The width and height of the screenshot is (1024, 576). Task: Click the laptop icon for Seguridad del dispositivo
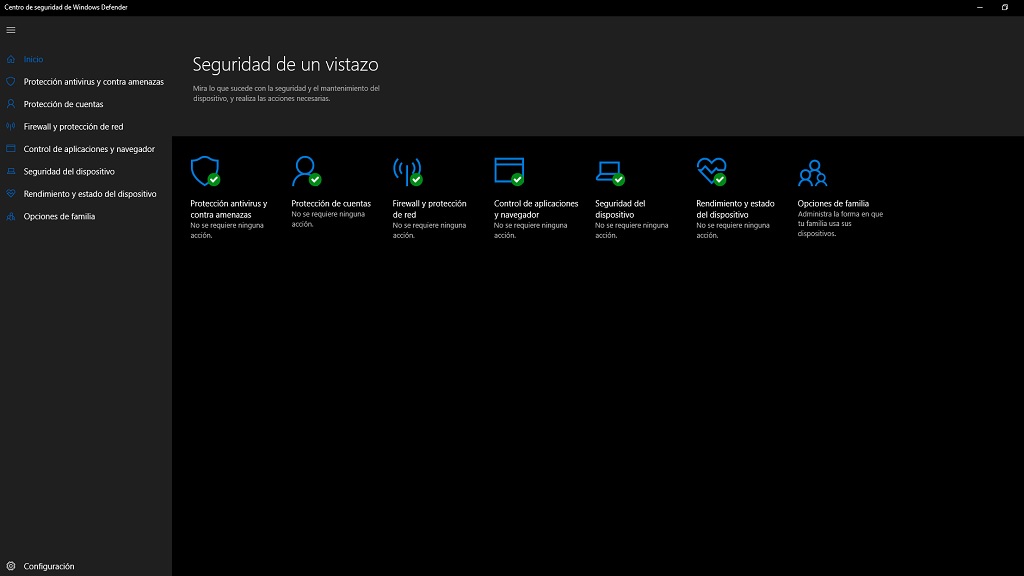(x=609, y=171)
